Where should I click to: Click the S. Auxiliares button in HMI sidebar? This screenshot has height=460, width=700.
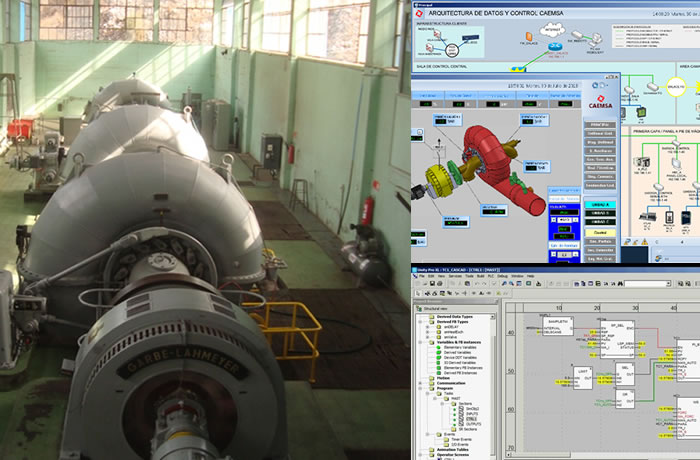pyautogui.click(x=600, y=151)
